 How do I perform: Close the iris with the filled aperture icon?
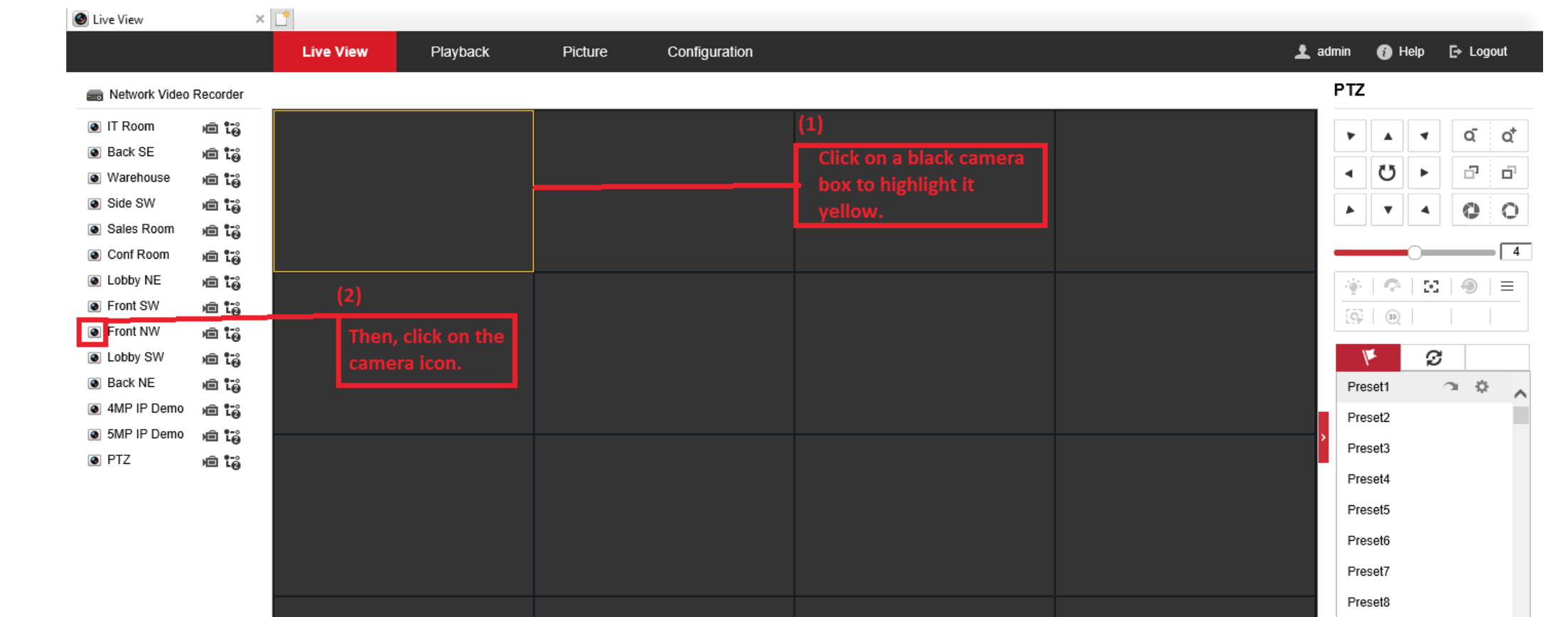pyautogui.click(x=1470, y=210)
